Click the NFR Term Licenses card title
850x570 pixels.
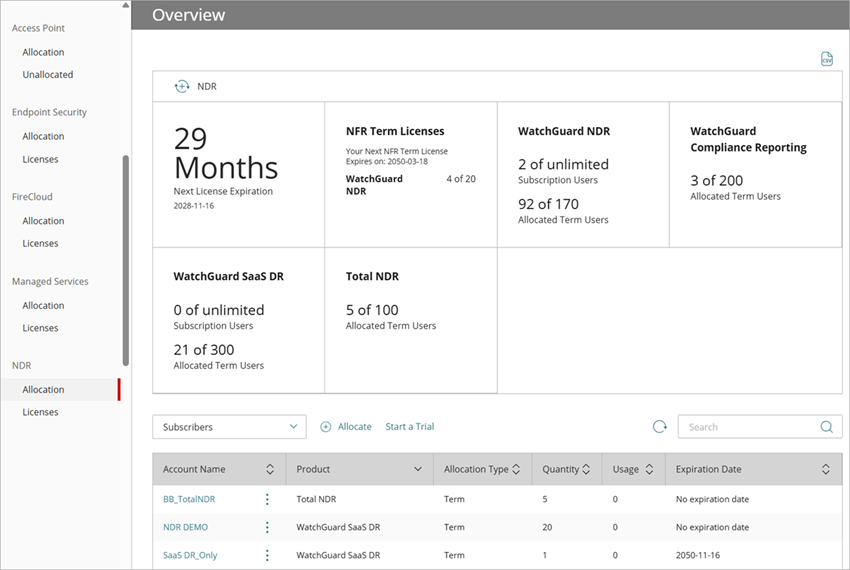(x=395, y=131)
